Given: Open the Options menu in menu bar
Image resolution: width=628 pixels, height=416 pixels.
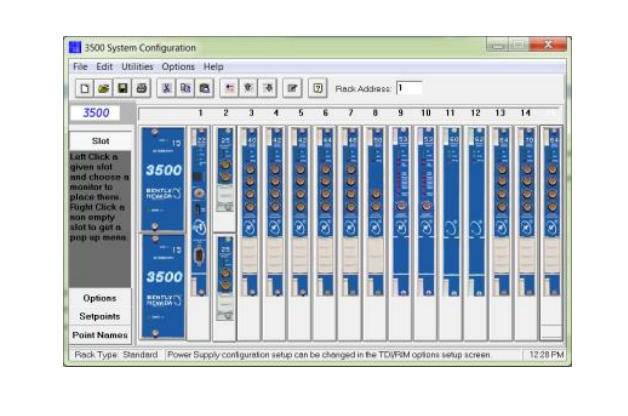Looking at the screenshot, I should click(178, 67).
